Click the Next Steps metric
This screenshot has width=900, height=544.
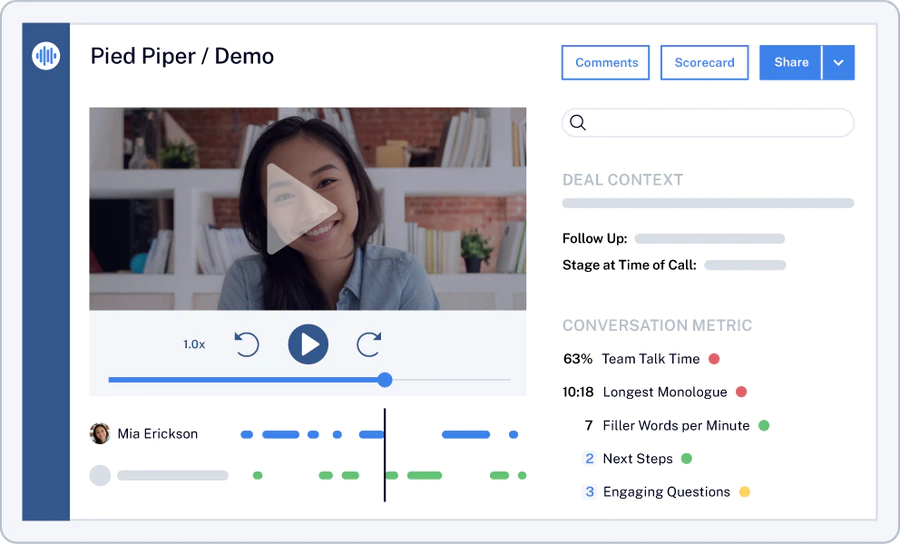point(637,458)
